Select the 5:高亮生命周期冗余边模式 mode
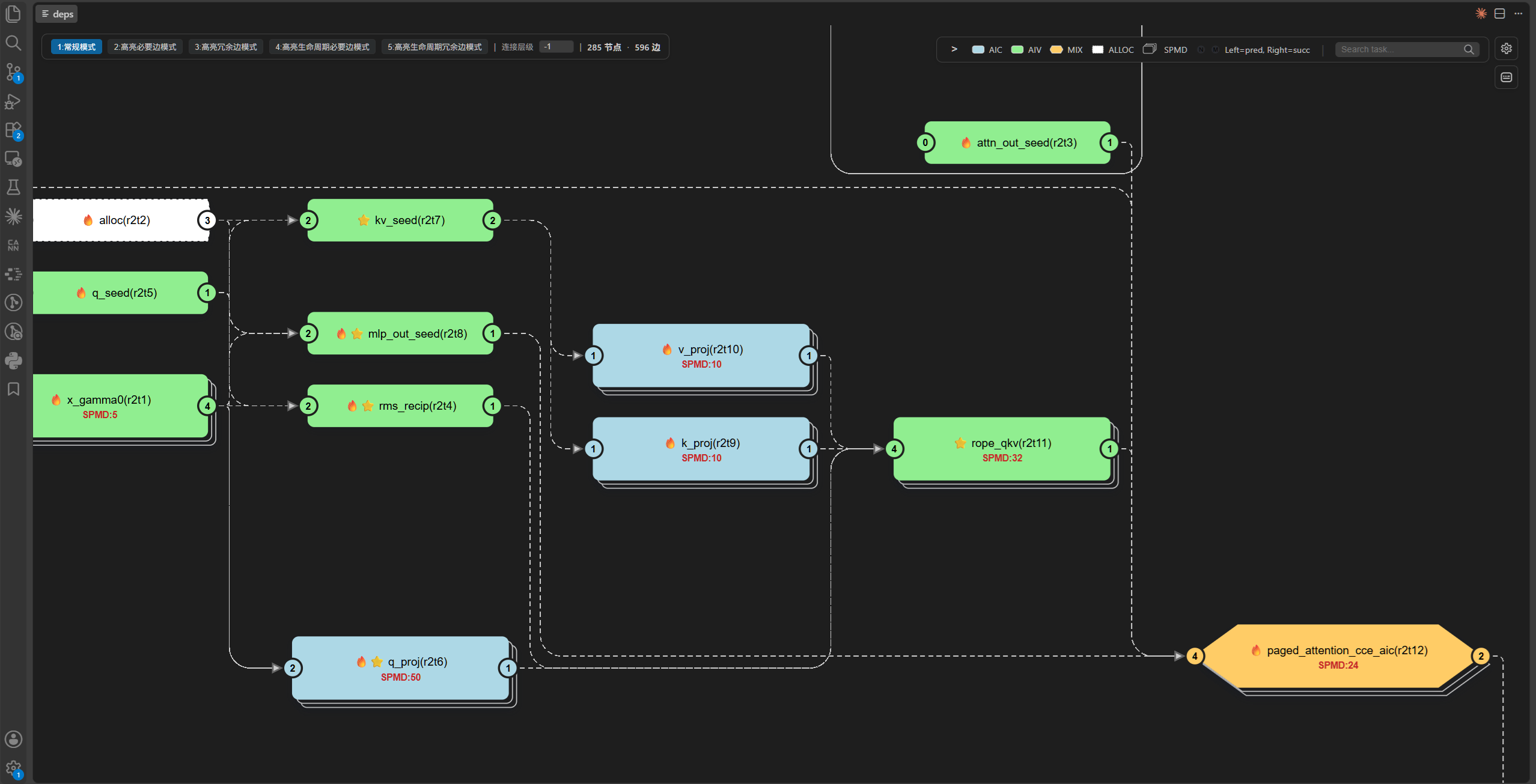The image size is (1536, 784). [x=434, y=47]
